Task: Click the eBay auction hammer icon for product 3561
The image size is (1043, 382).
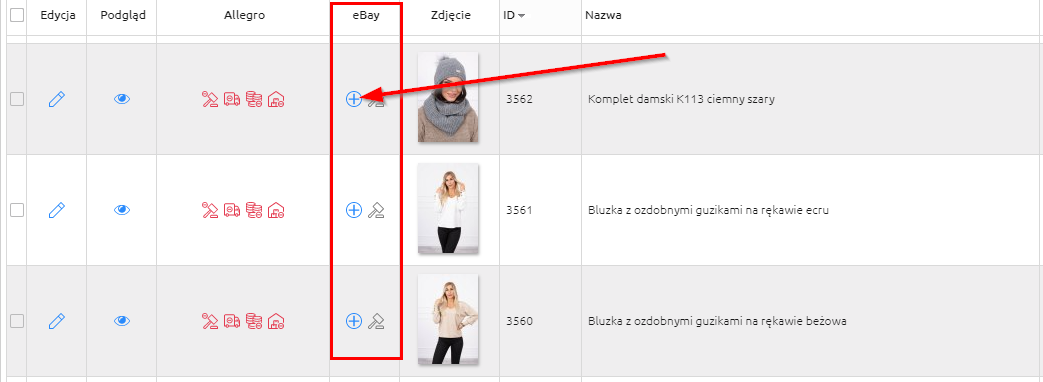Action: coord(377,210)
